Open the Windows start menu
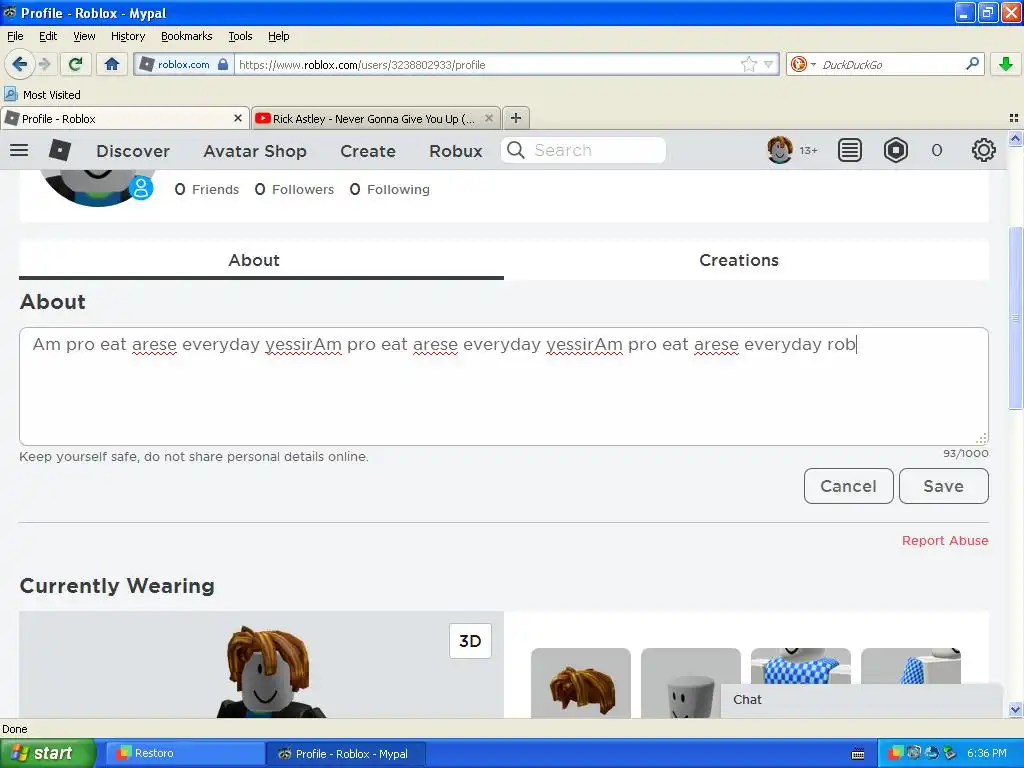The image size is (1024, 768). pos(47,753)
